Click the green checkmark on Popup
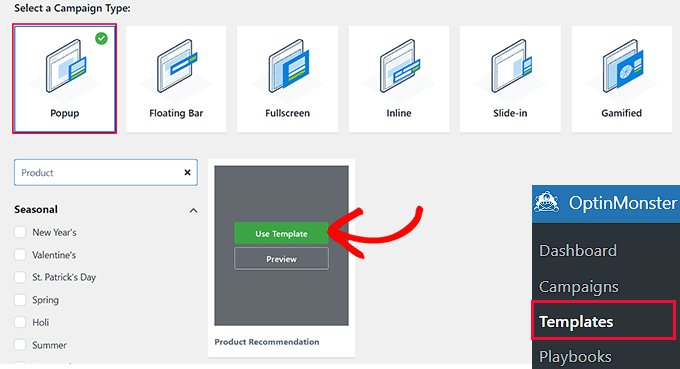This screenshot has width=680, height=369. click(101, 39)
